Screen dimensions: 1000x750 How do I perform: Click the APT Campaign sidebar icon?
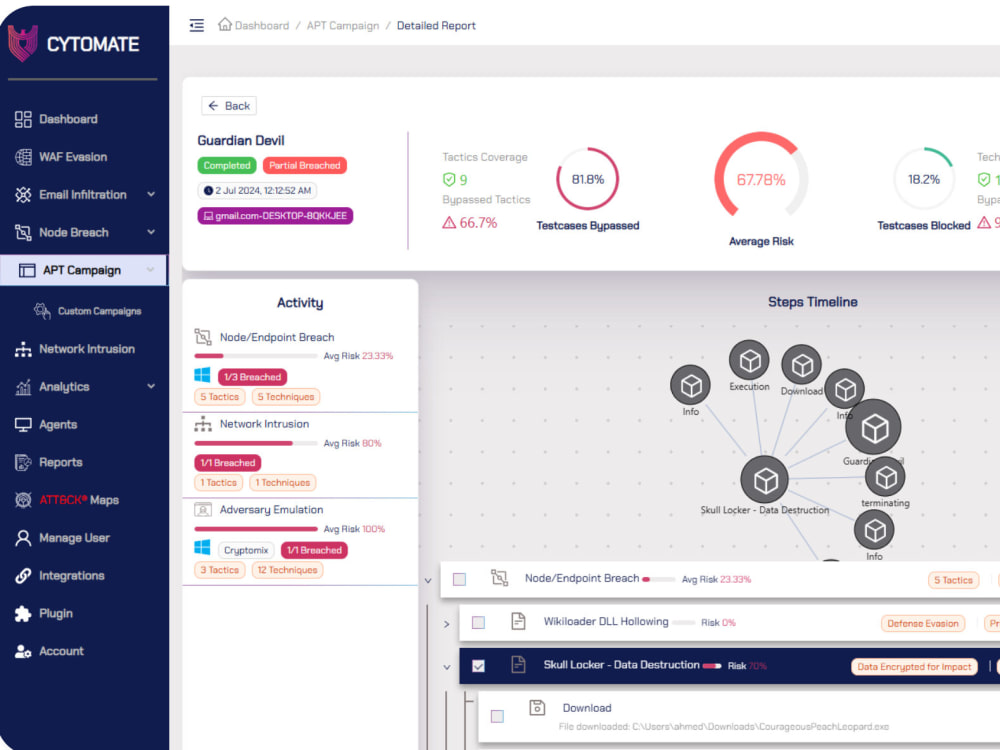click(x=27, y=270)
